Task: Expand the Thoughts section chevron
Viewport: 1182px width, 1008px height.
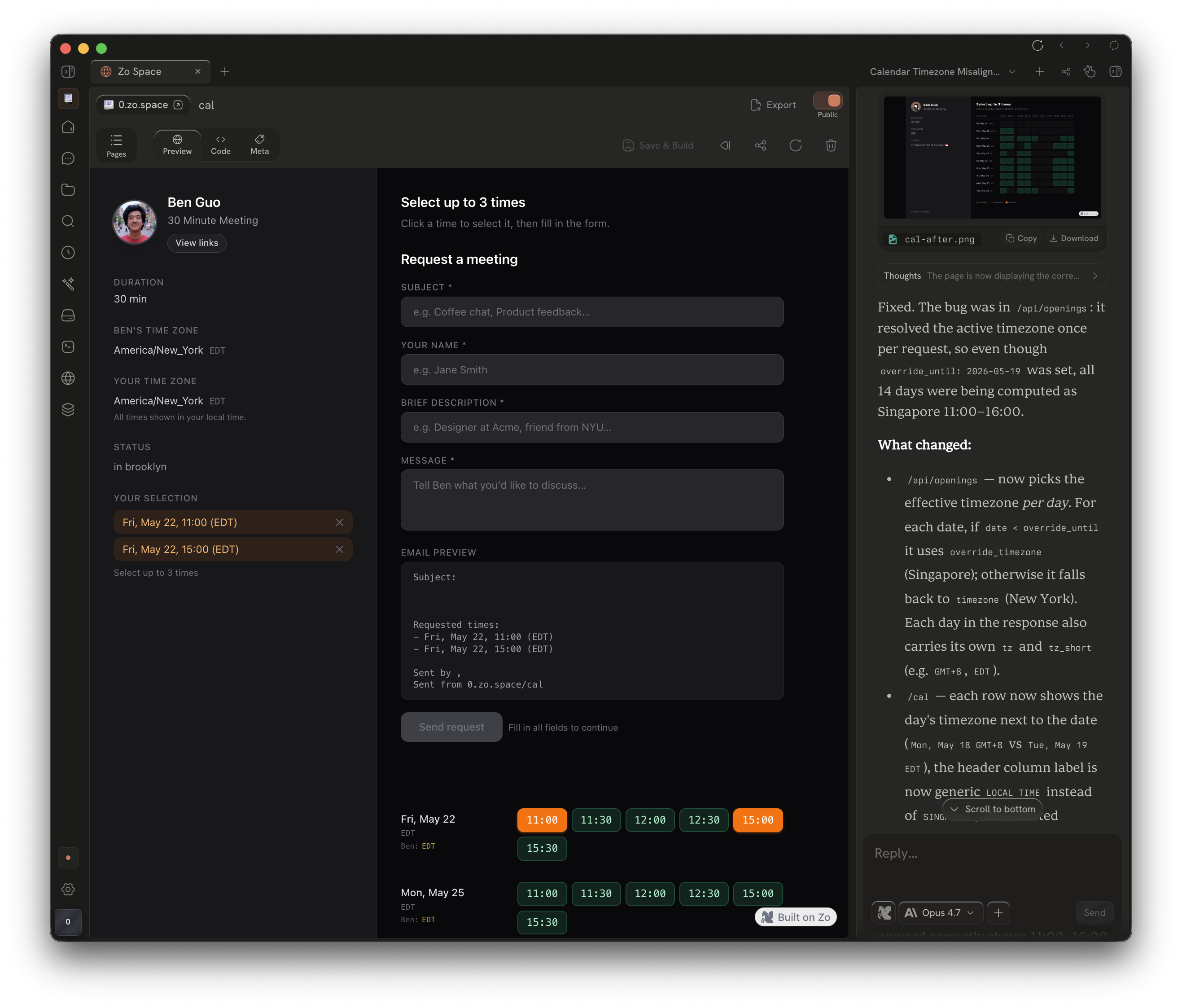Action: pos(1095,276)
